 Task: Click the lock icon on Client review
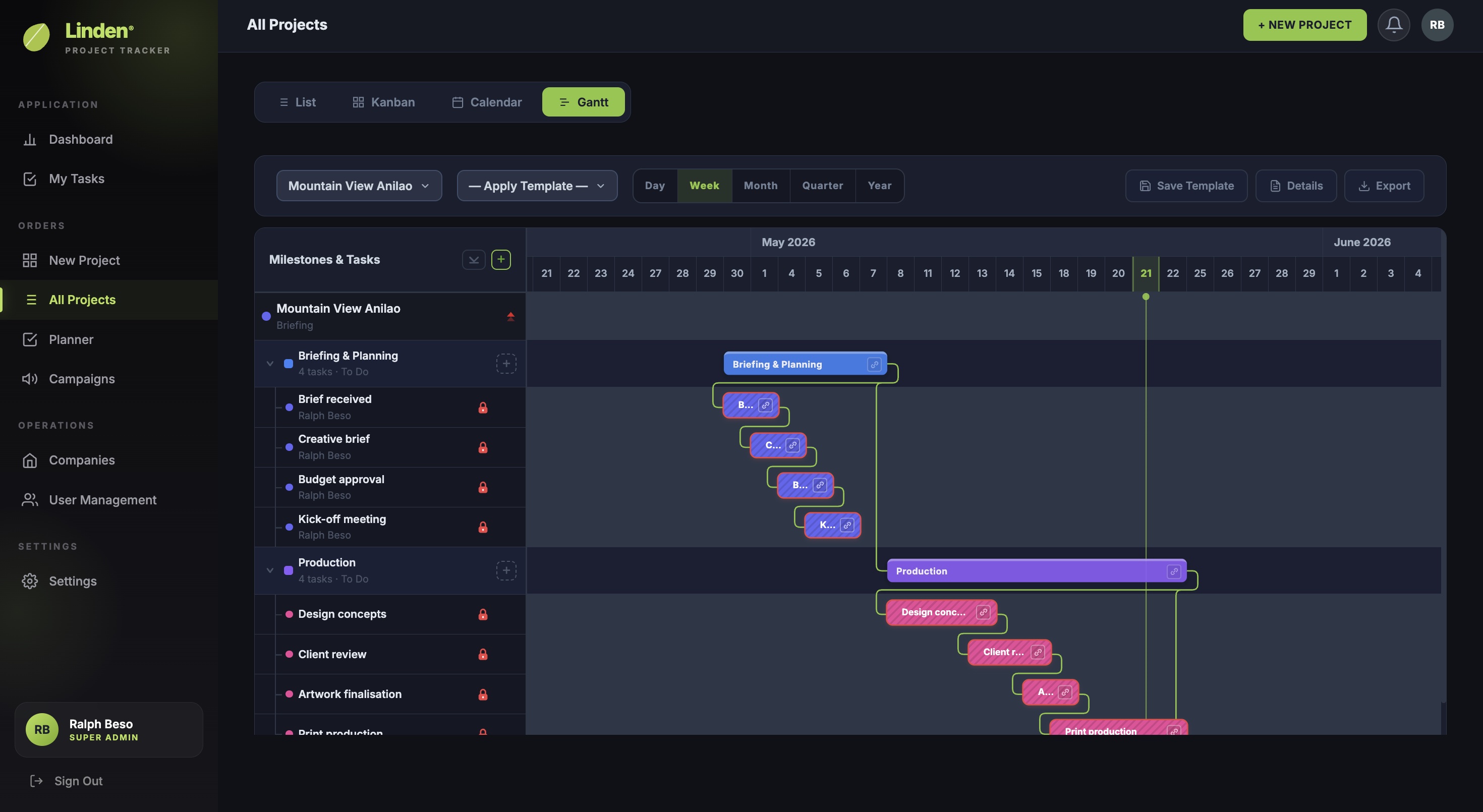pyautogui.click(x=482, y=654)
